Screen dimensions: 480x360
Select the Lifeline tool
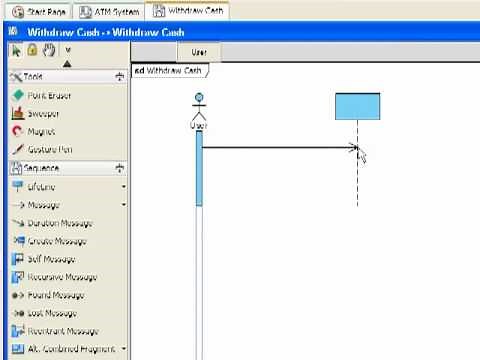pyautogui.click(x=33, y=187)
